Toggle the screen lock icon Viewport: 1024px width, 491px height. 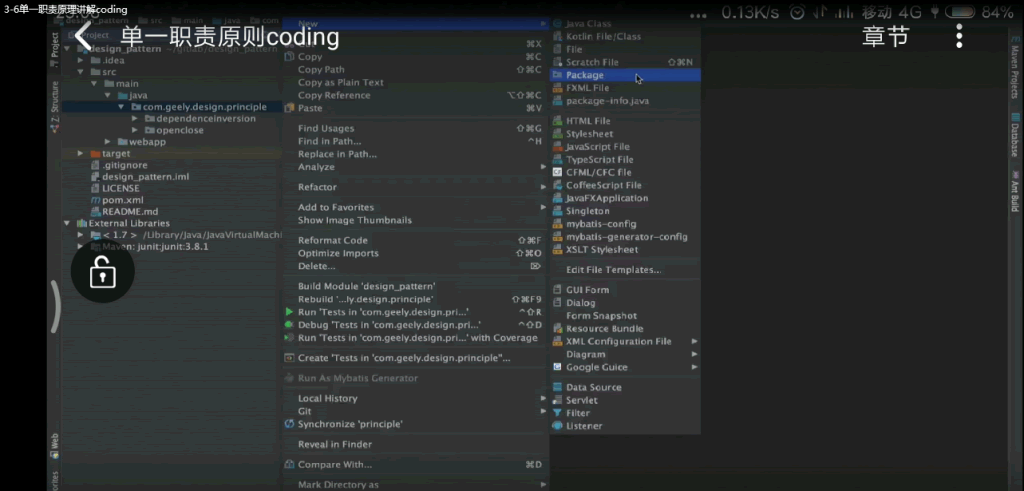coord(101,271)
